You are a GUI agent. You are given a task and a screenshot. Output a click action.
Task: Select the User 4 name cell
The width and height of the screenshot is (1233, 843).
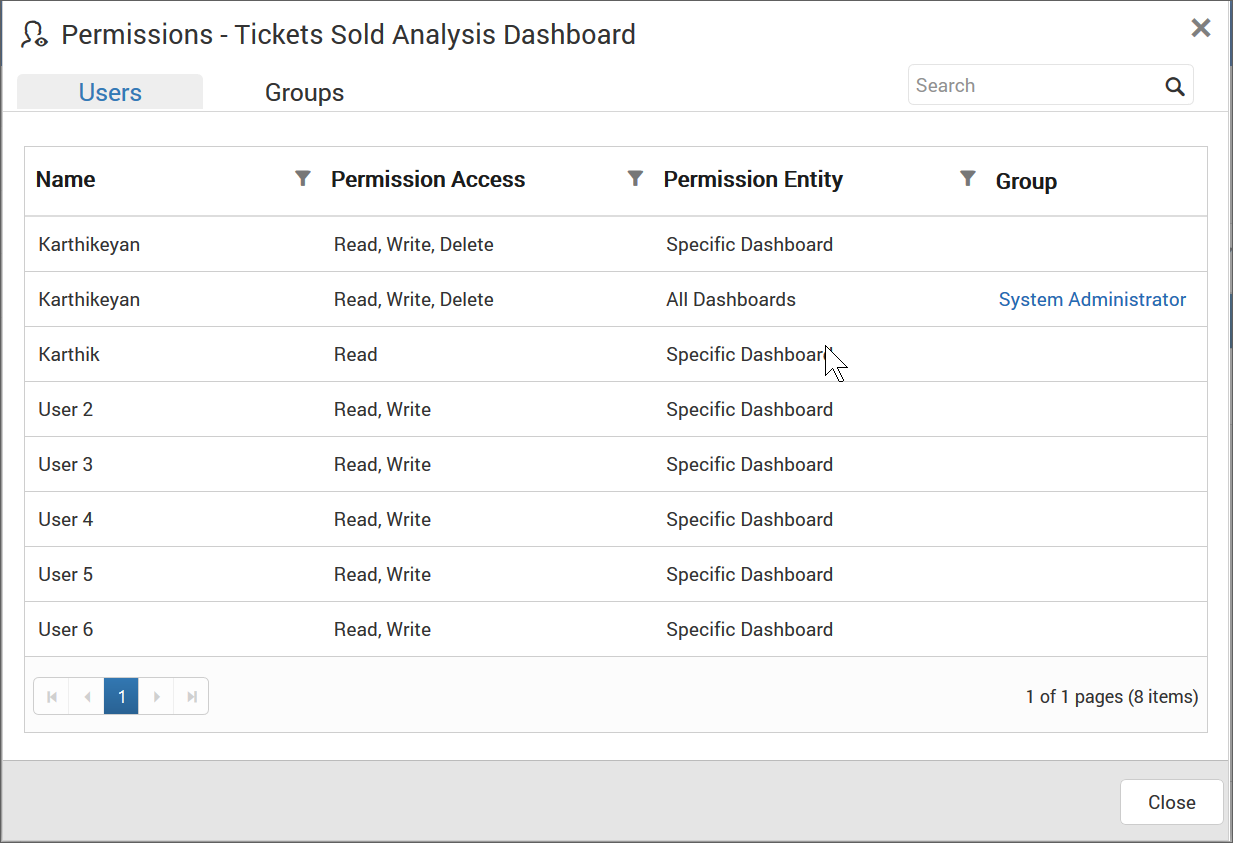(66, 519)
